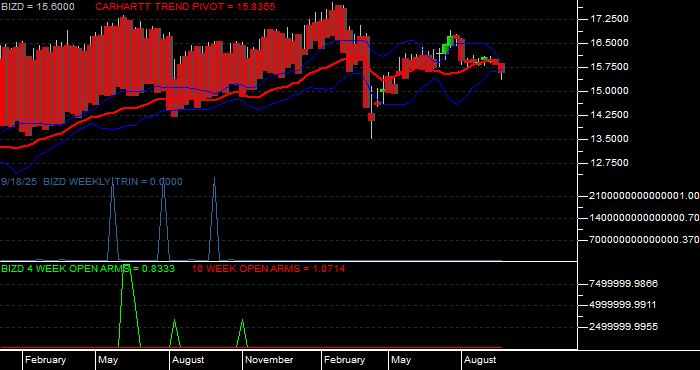The width and height of the screenshot is (700, 370).
Task: Click the 1400000000000000.70 TRIN axis value
Action: point(644,218)
